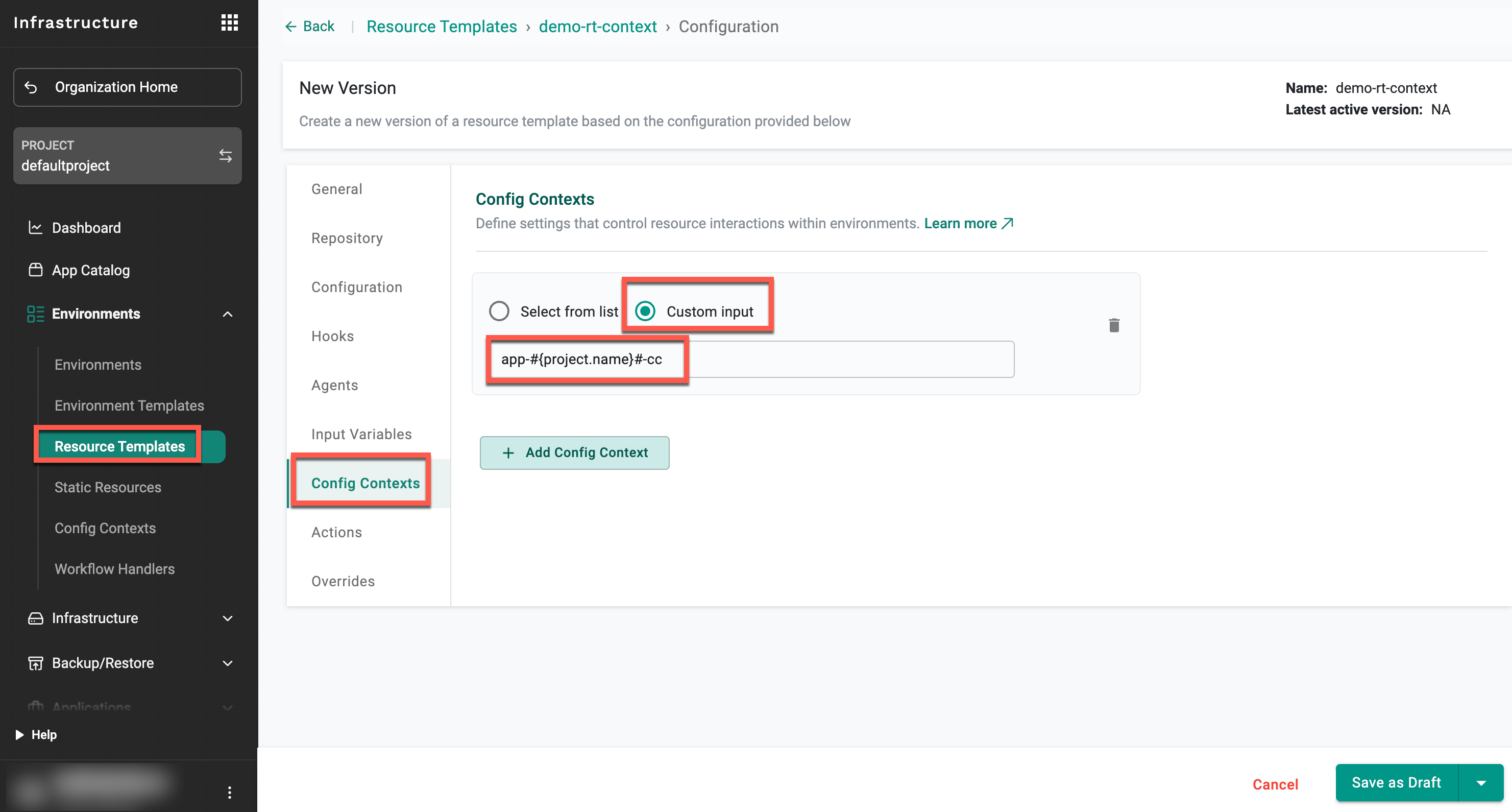Click the Add Config Context button
Image resolution: width=1512 pixels, height=812 pixels.
pos(574,452)
